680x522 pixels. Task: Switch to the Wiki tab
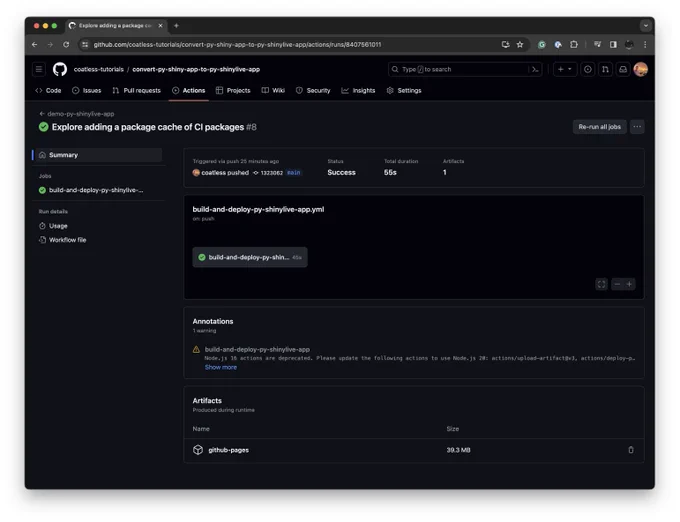[x=273, y=91]
